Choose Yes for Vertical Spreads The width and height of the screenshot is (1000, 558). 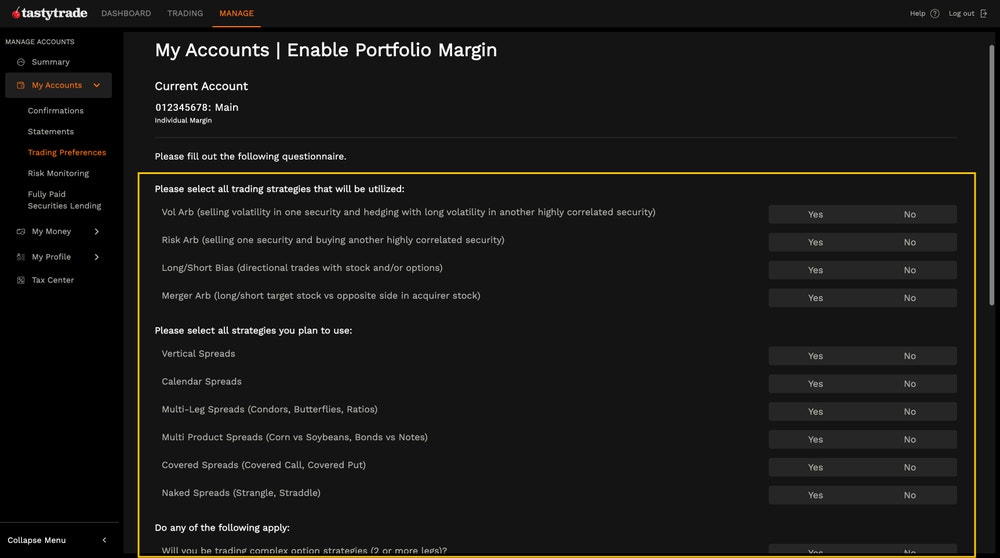click(x=815, y=356)
